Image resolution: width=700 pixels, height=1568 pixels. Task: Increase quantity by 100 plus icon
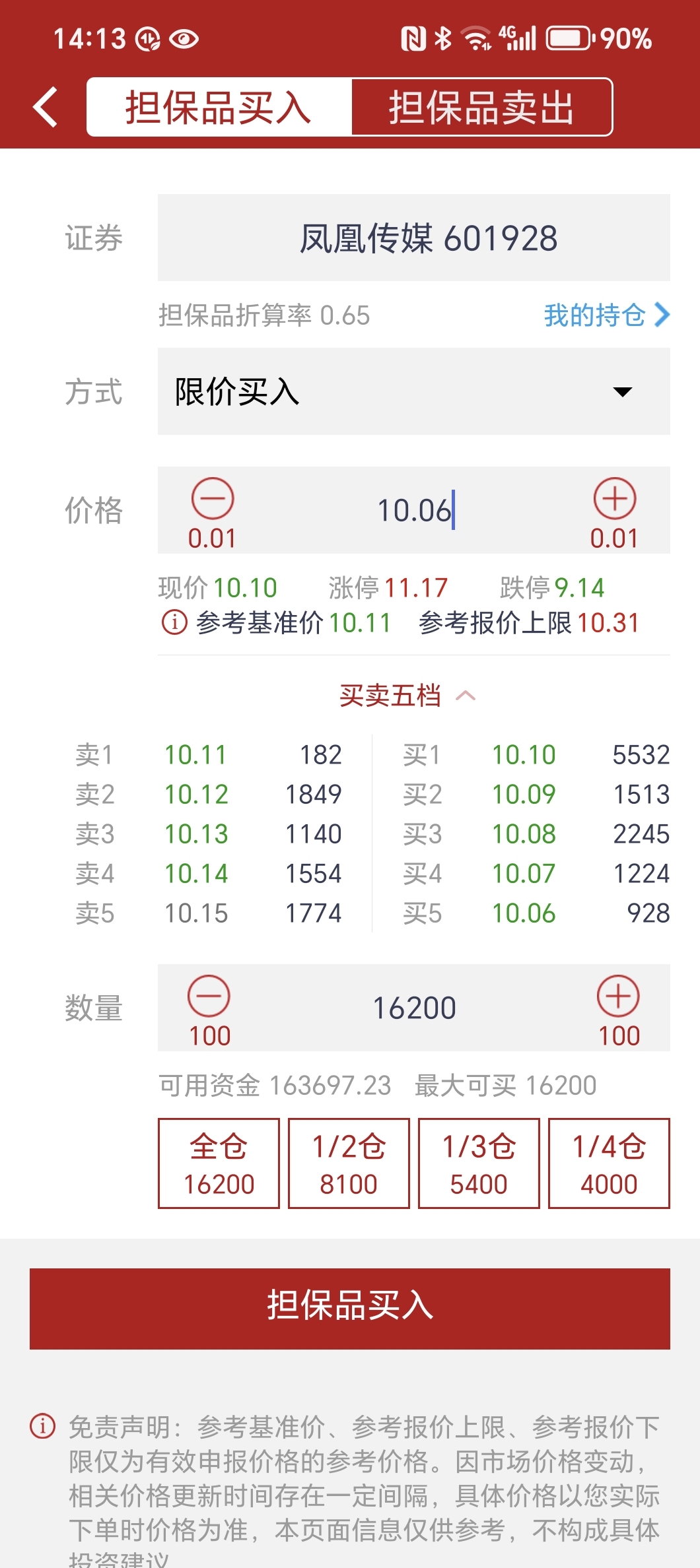click(618, 996)
